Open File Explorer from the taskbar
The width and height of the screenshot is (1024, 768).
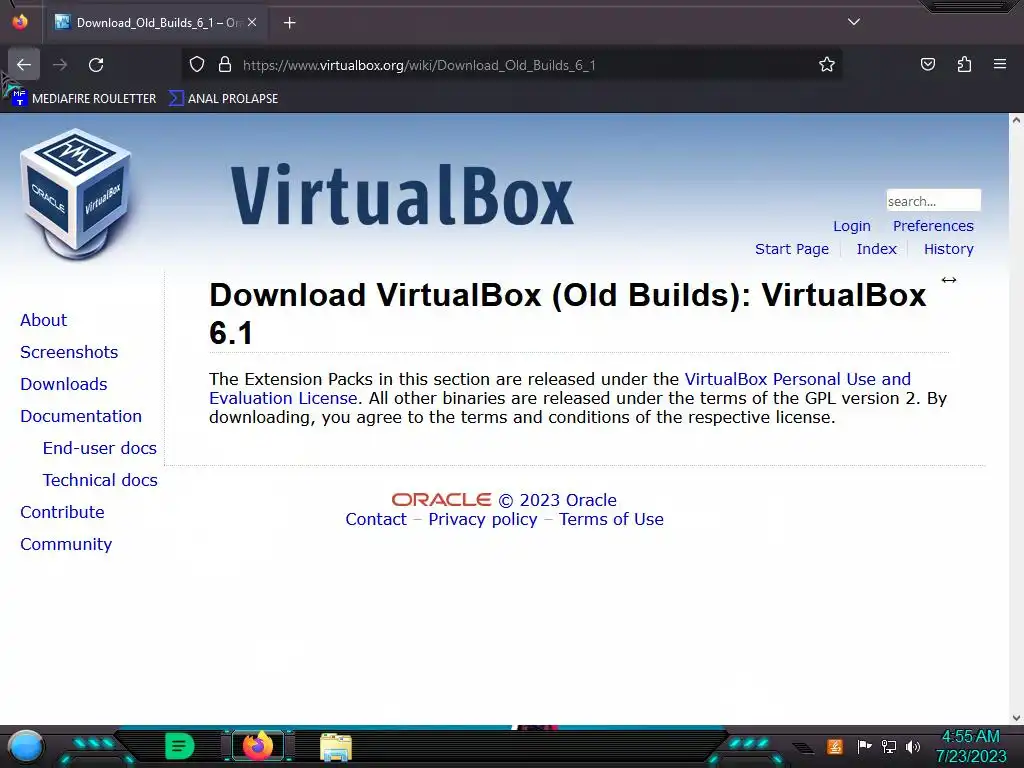pos(336,746)
